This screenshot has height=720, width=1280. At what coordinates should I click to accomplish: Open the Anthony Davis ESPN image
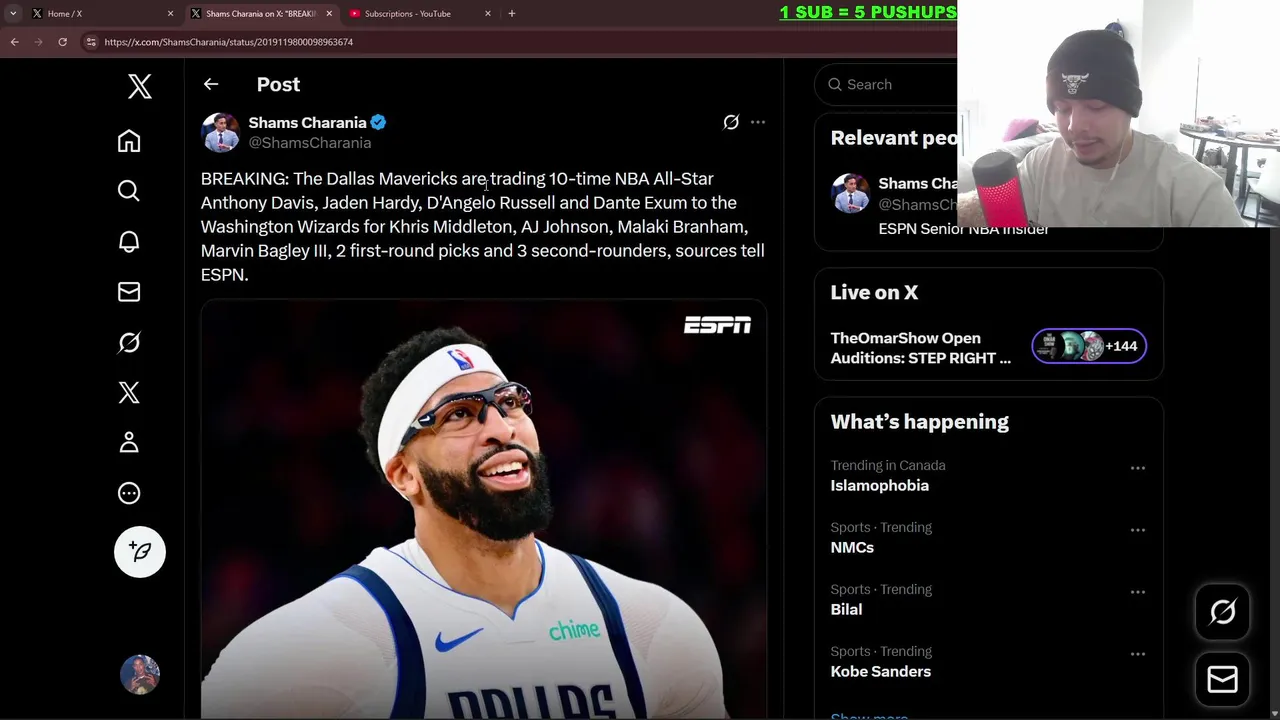(484, 509)
